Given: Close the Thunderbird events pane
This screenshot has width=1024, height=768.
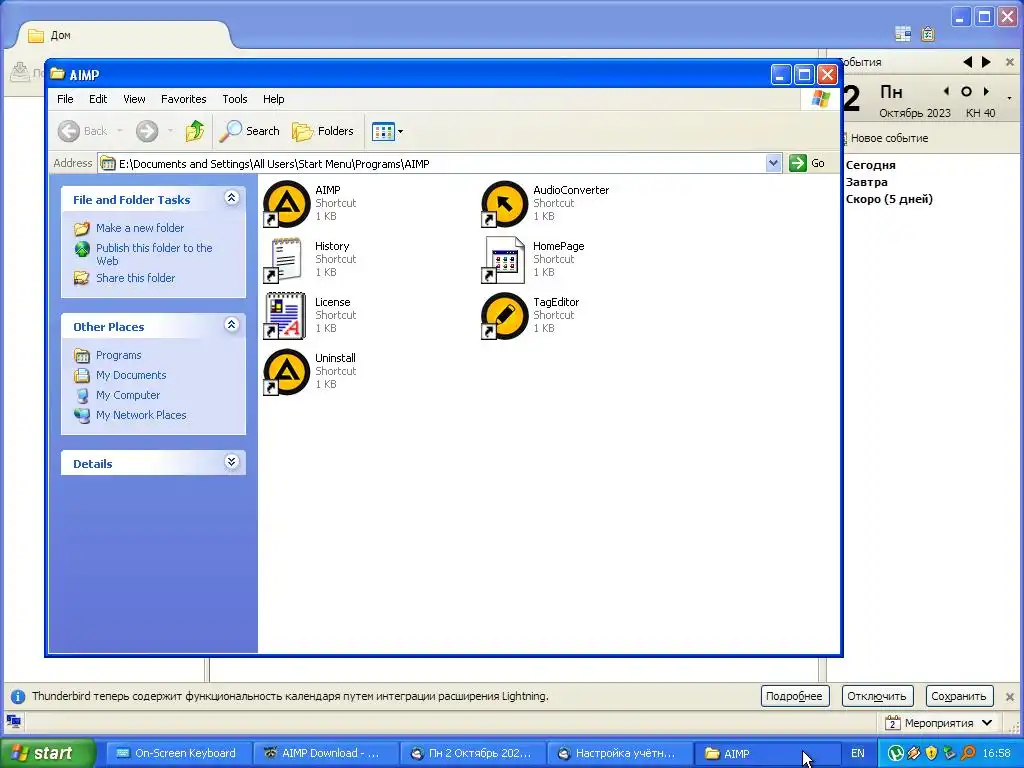Looking at the screenshot, I should [1010, 62].
